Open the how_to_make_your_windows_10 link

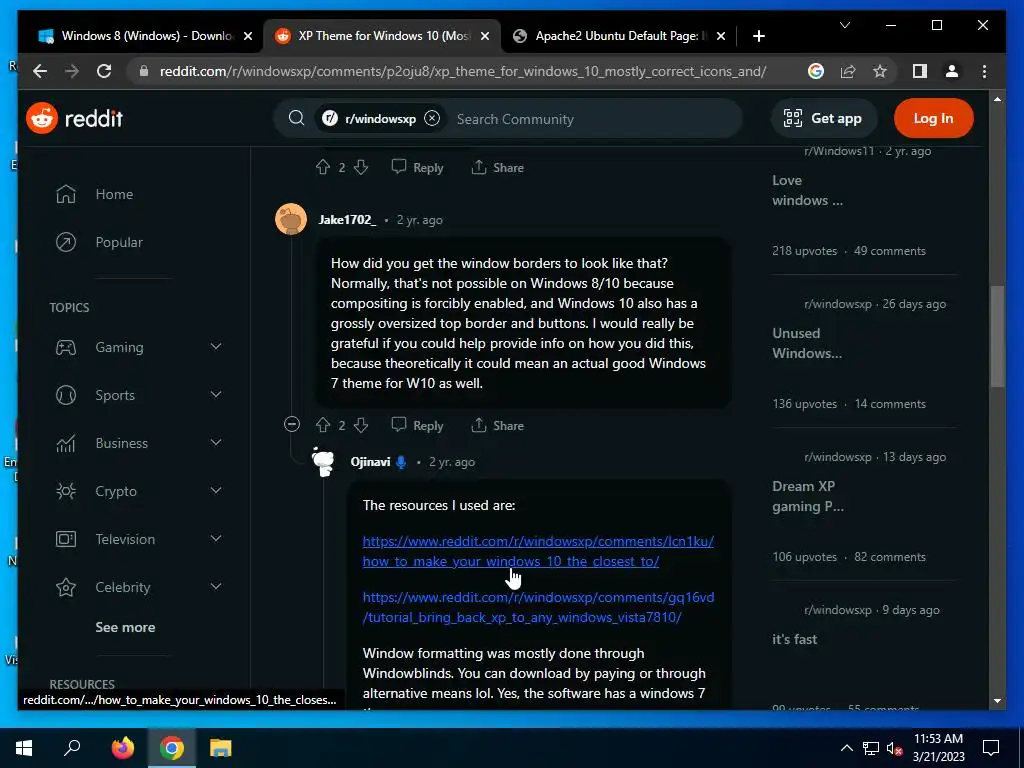point(538,551)
